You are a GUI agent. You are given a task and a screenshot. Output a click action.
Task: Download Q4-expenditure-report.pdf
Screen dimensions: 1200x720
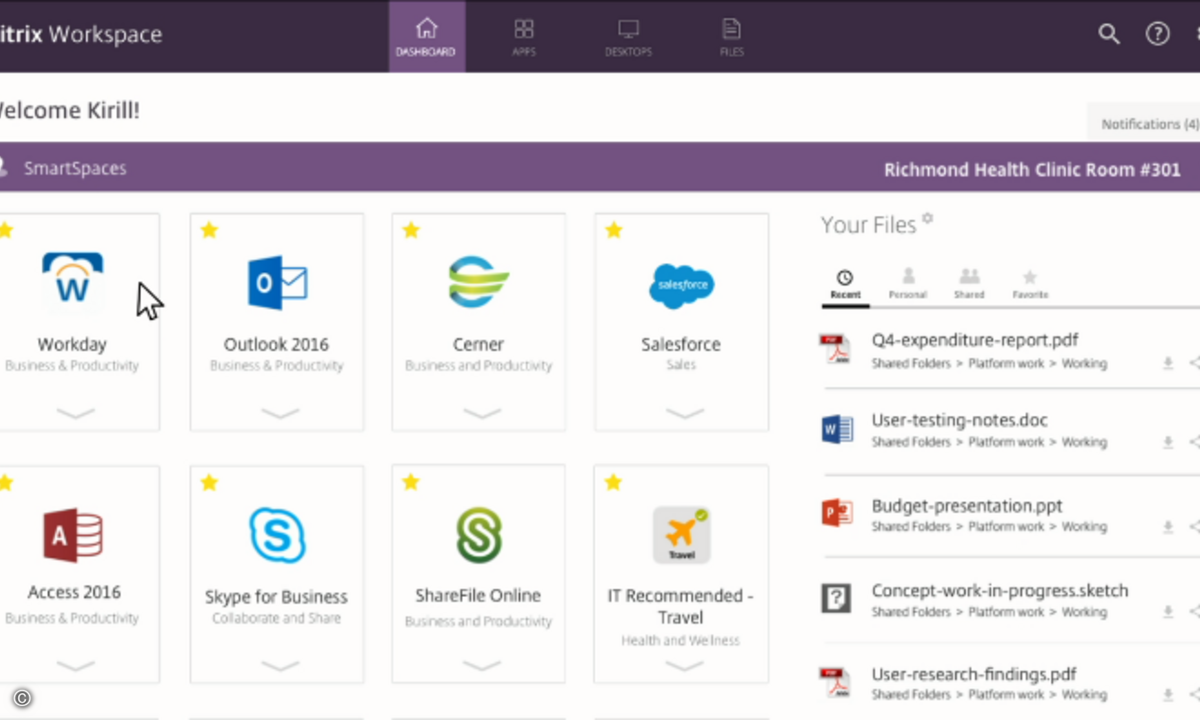pos(1167,364)
